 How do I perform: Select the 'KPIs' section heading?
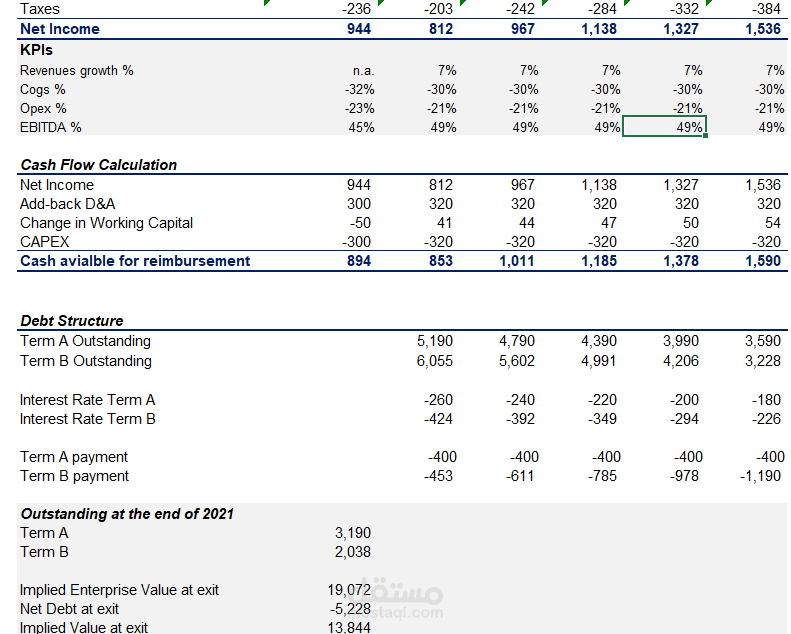click(x=36, y=50)
